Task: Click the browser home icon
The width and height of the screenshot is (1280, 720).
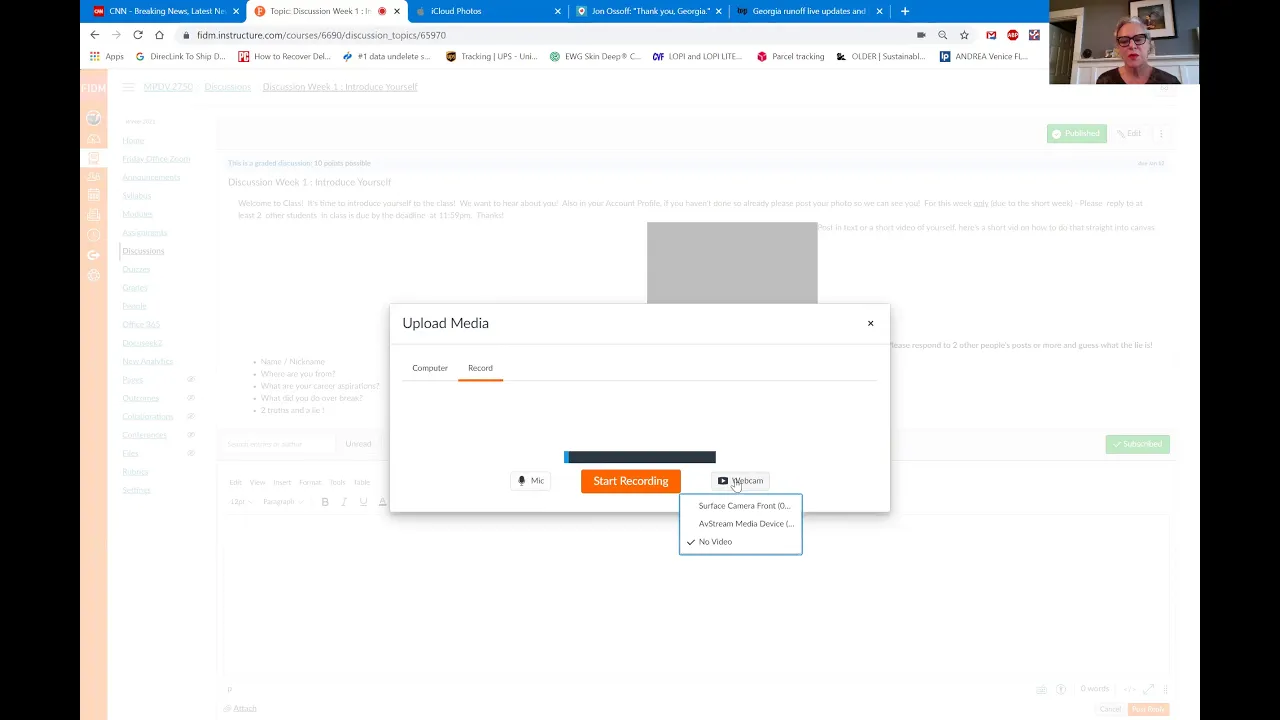Action: pos(159,35)
